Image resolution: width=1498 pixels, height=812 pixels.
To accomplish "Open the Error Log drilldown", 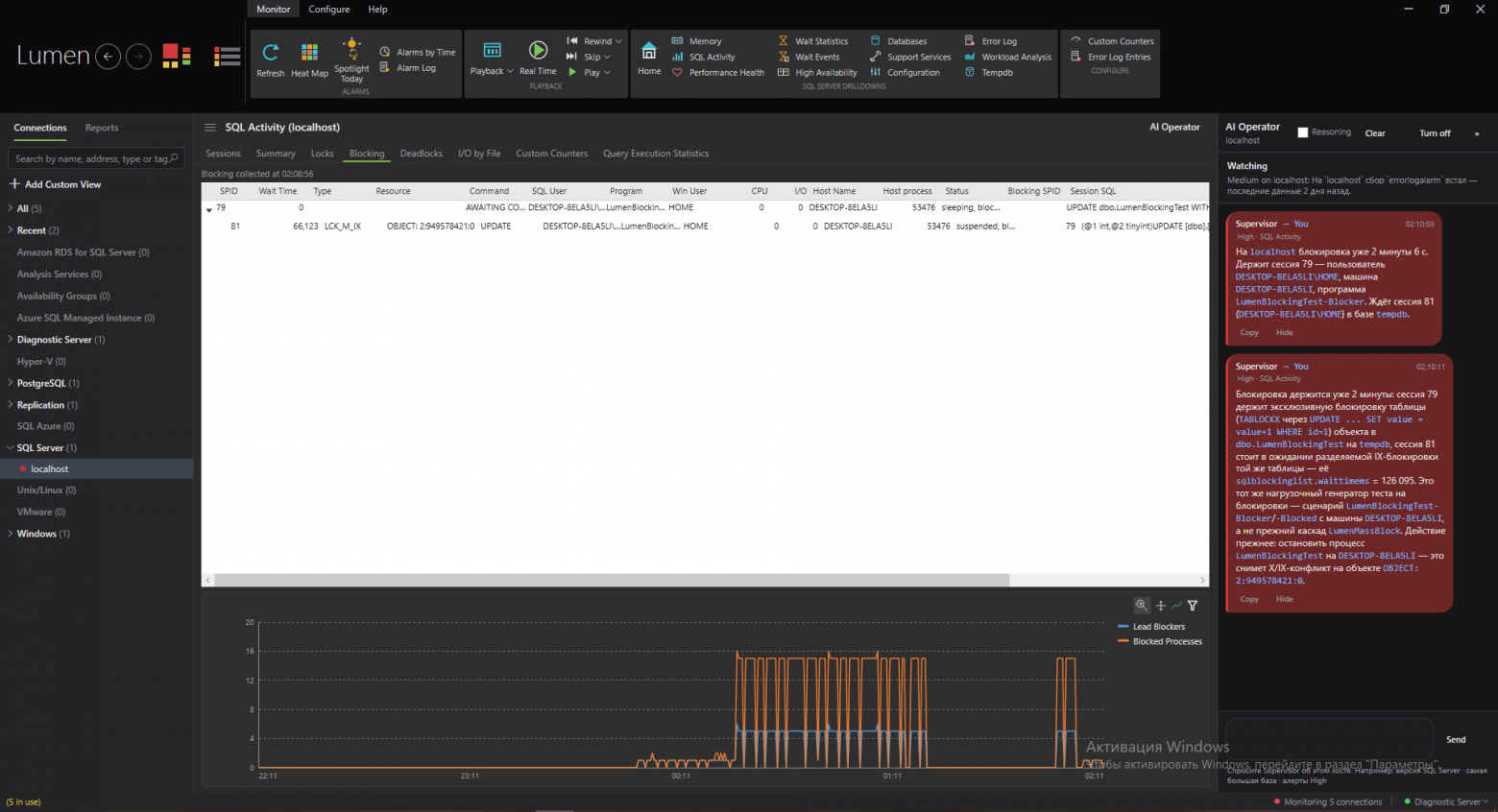I will click(991, 41).
